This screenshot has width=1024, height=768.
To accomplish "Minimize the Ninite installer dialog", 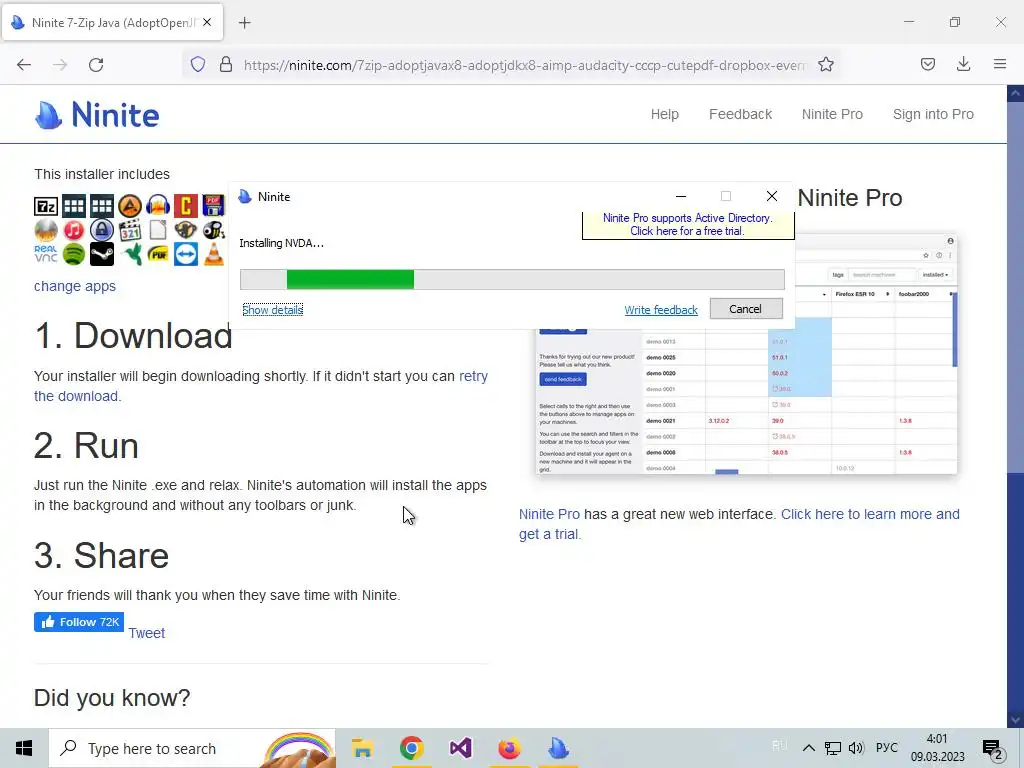I will point(680,196).
